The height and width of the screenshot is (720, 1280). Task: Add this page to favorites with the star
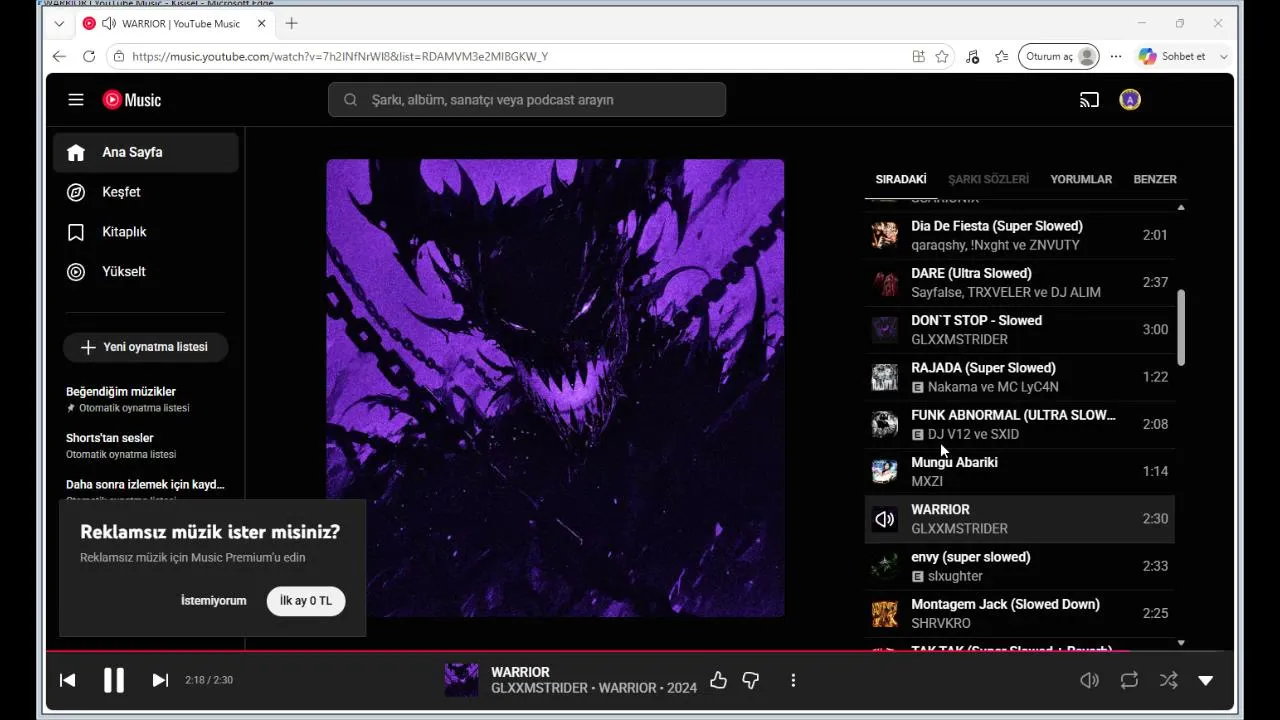tap(942, 57)
